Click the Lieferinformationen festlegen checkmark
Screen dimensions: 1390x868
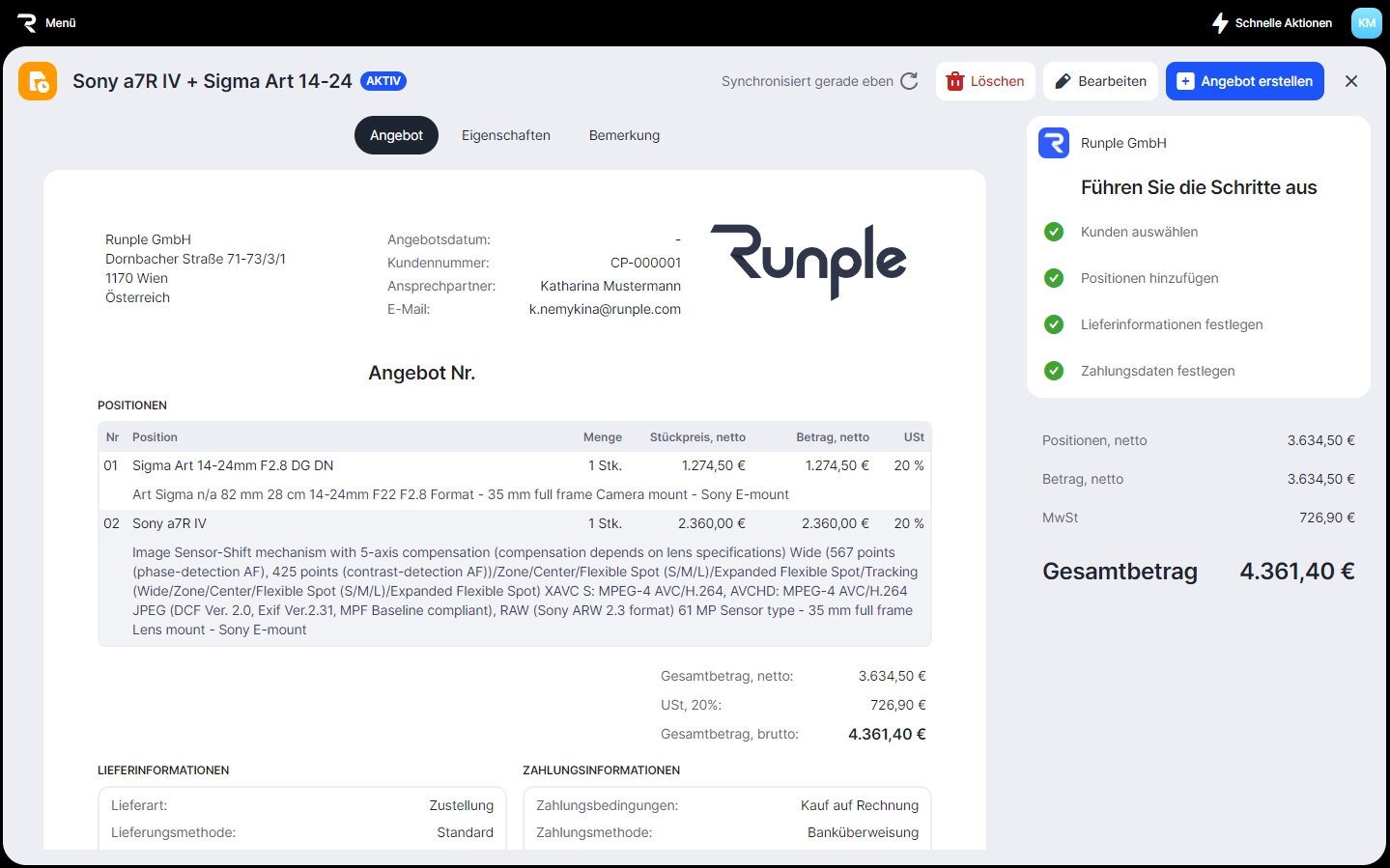[x=1054, y=324]
